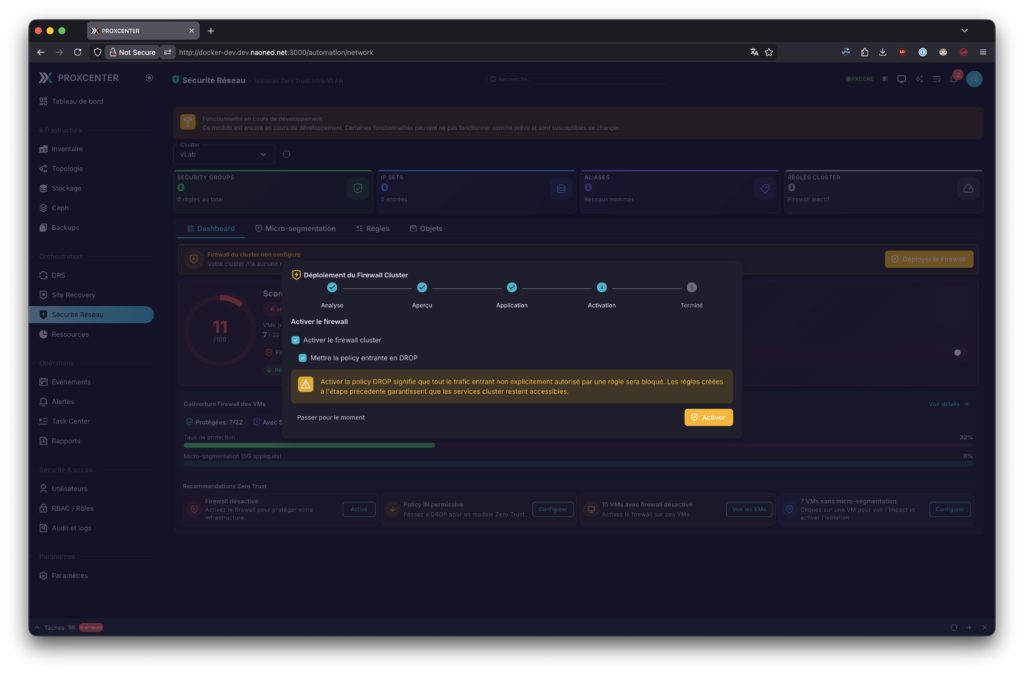Expand the Tâches panel at bottom
Viewport: 1024px width, 674px height.
[37, 627]
